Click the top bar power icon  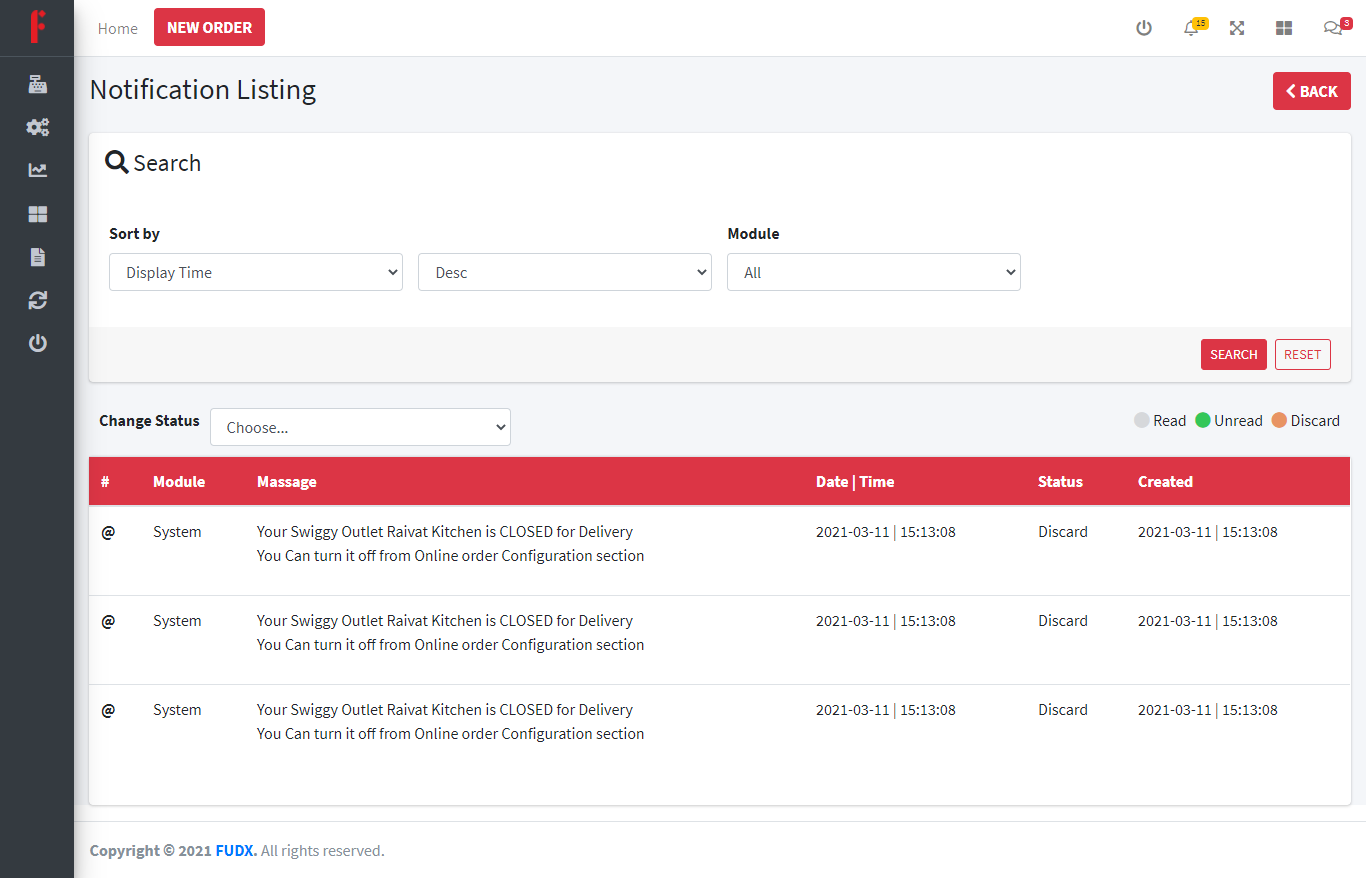pos(1144,28)
